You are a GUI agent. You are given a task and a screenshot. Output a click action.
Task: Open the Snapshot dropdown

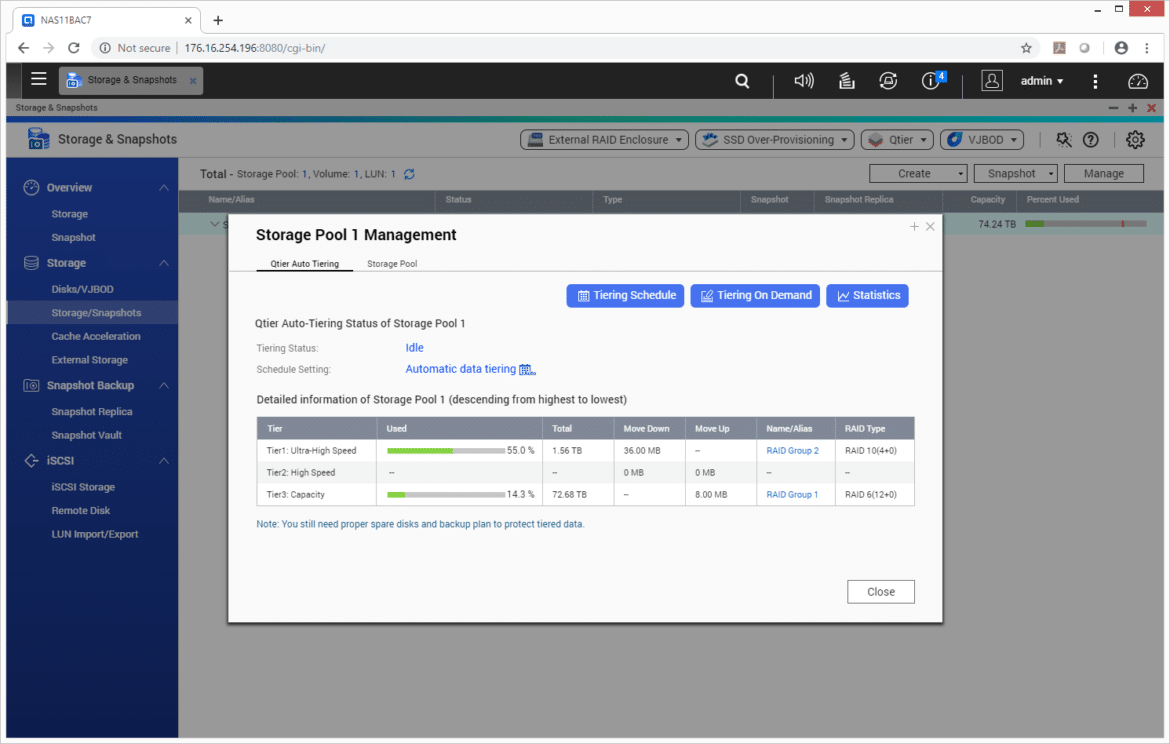click(x=1016, y=173)
